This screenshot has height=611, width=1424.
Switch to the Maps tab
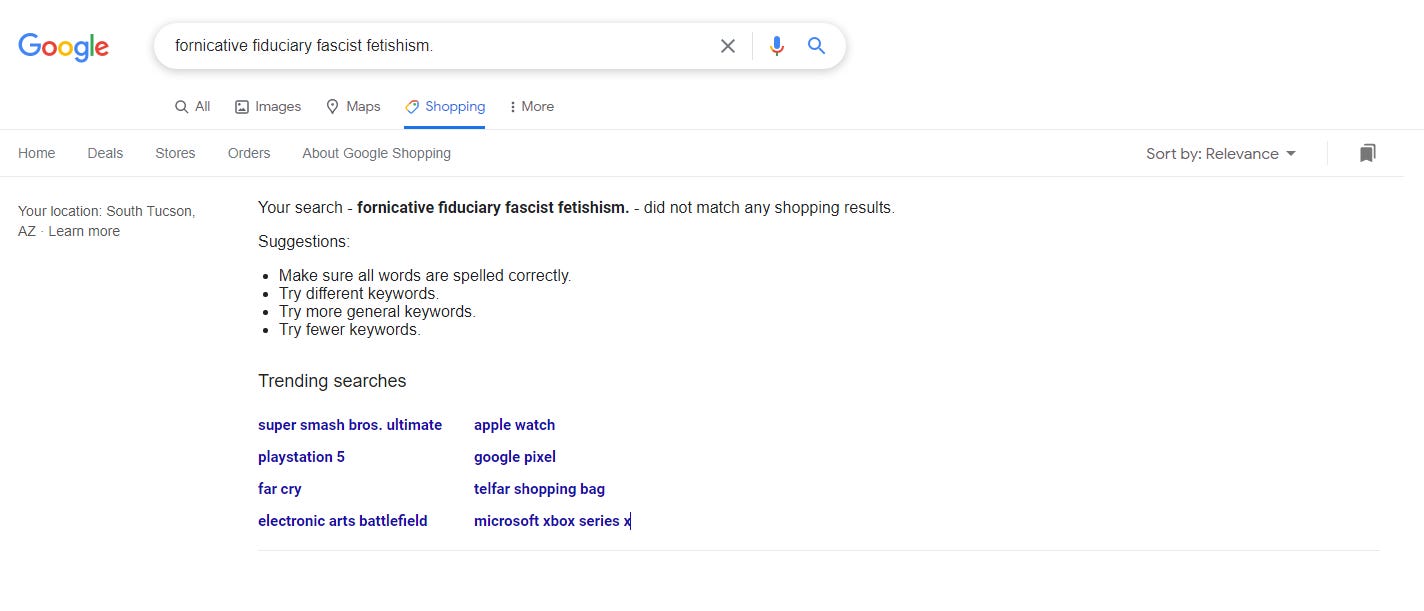click(353, 106)
